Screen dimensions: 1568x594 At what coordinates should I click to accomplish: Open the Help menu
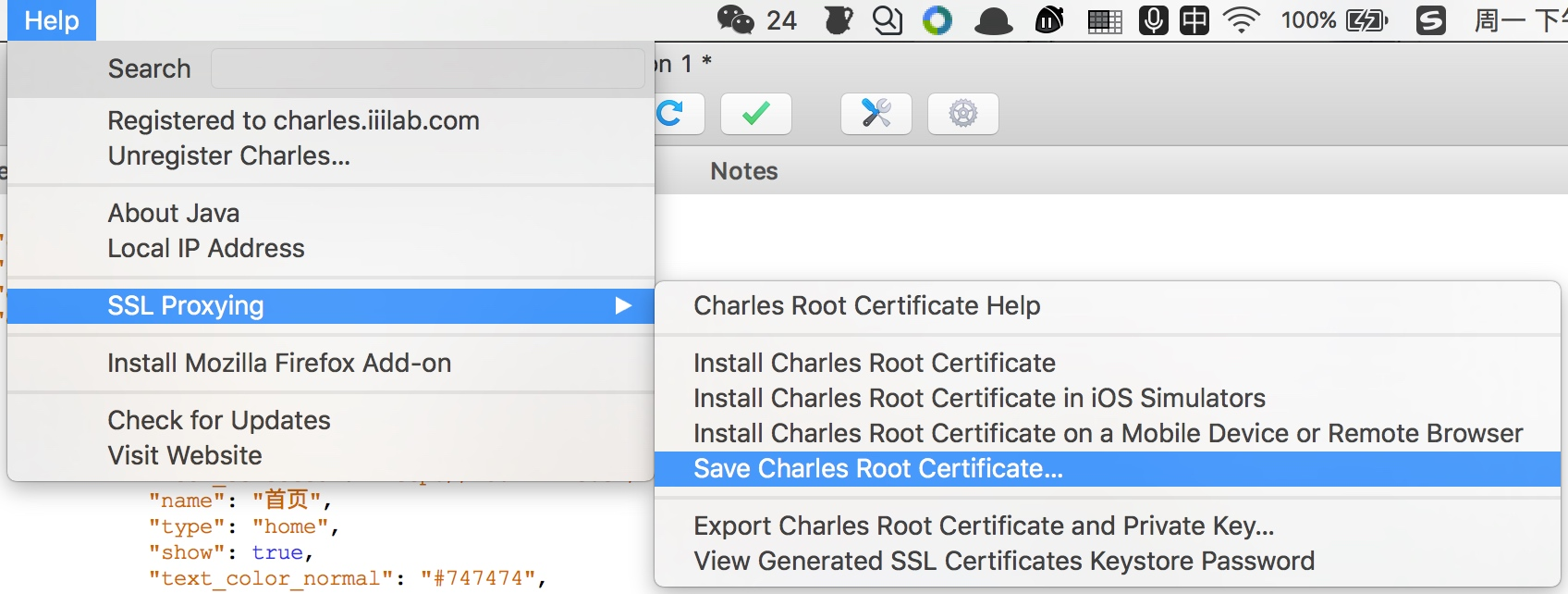click(52, 20)
